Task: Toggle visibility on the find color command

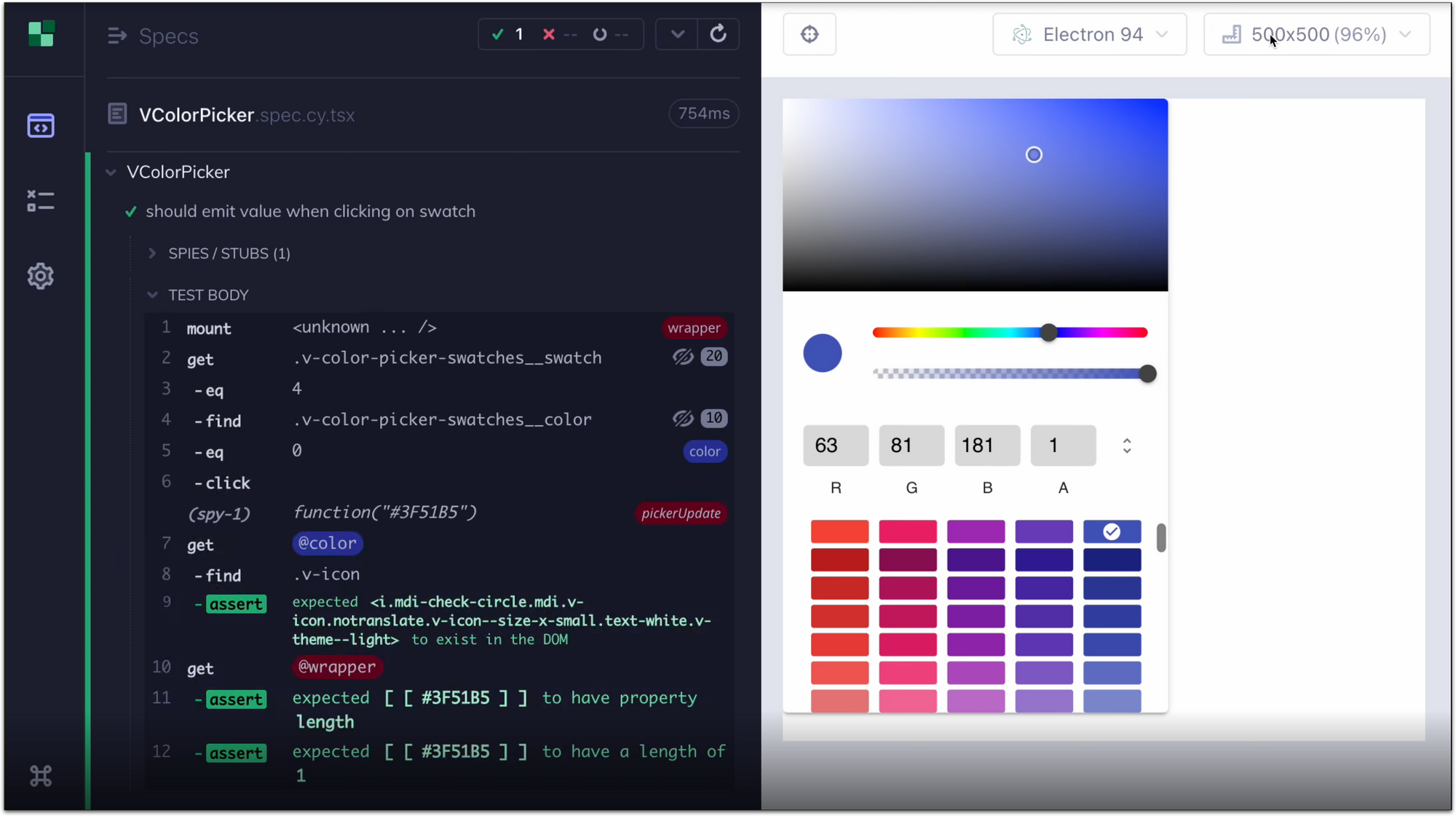Action: coord(683,419)
